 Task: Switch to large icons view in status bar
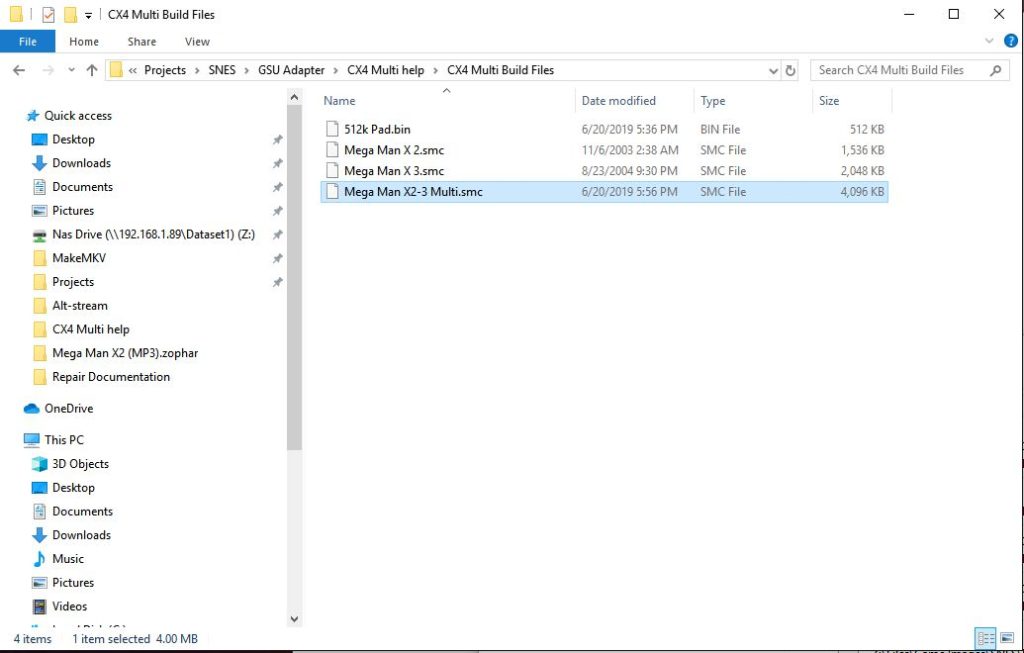click(1006, 638)
